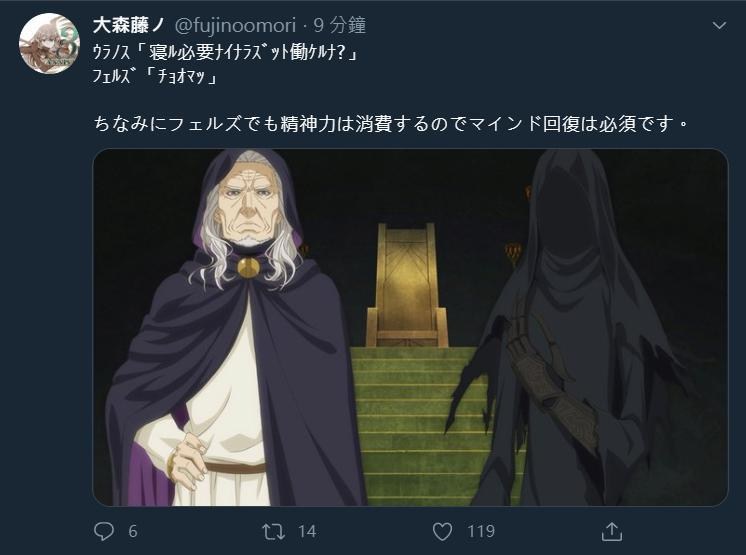This screenshot has height=555, width=746.
Task: Visit the @fujinoomori handle link
Action: [x=236, y=25]
